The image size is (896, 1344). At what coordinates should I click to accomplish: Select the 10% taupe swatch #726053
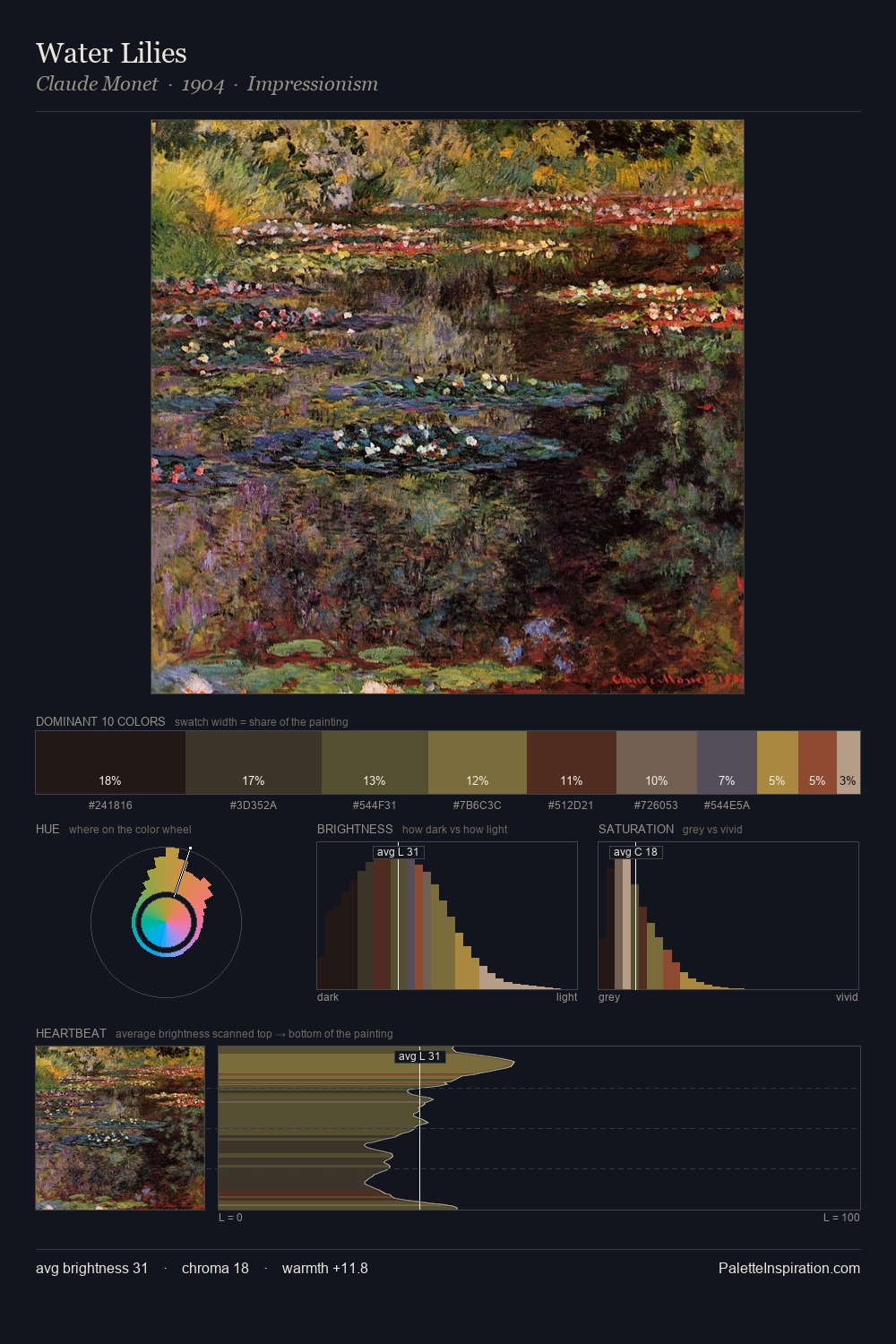click(657, 762)
